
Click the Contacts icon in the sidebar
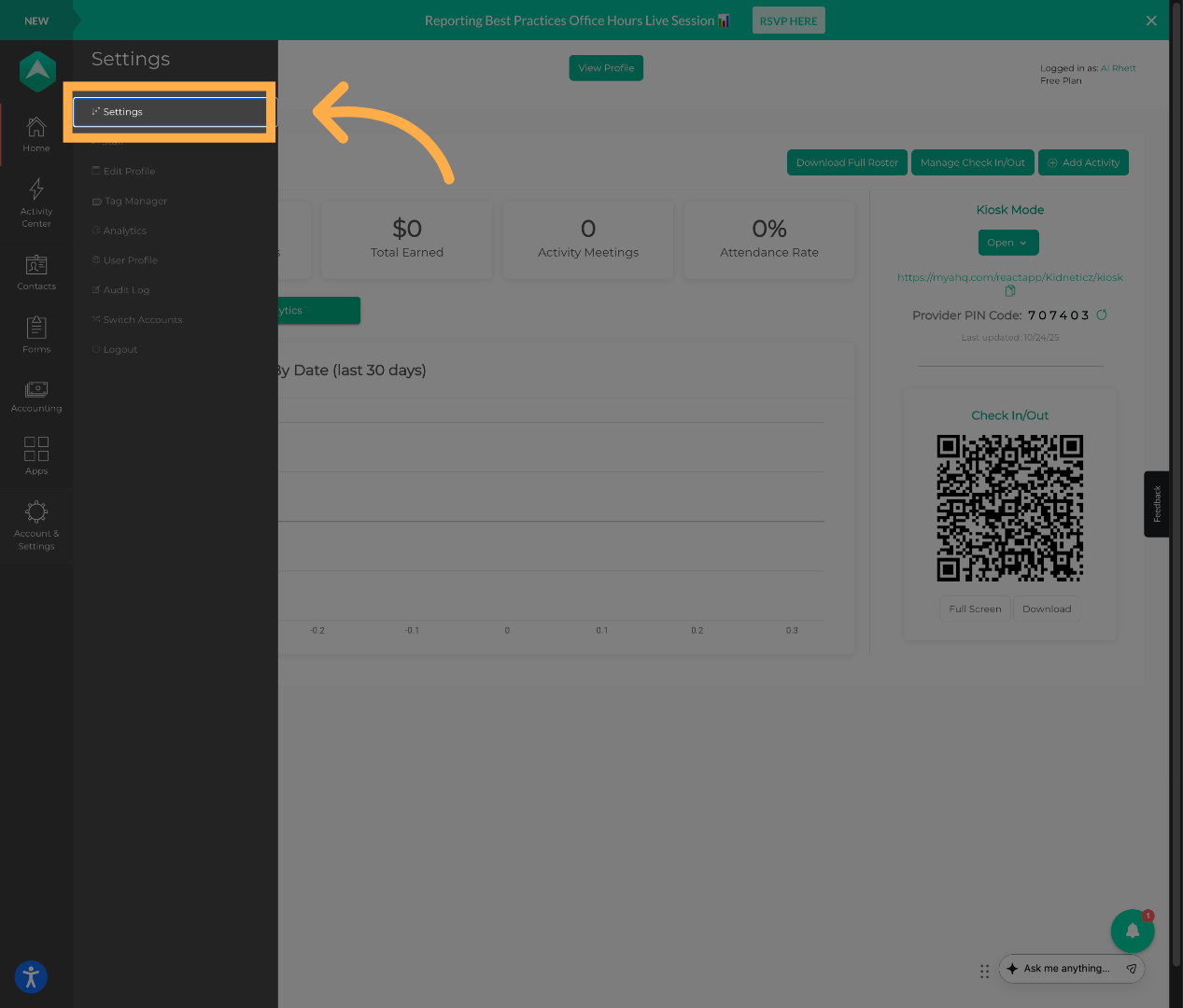click(x=36, y=266)
